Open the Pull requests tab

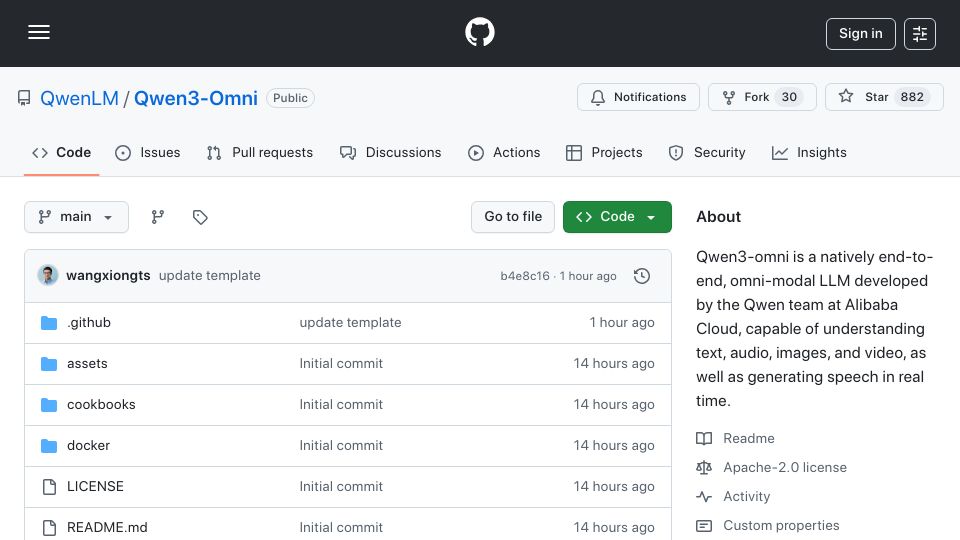[x=260, y=152]
